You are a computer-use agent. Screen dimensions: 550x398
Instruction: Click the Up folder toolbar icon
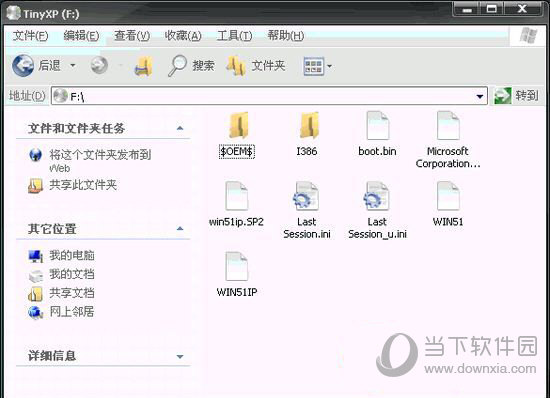(144, 66)
